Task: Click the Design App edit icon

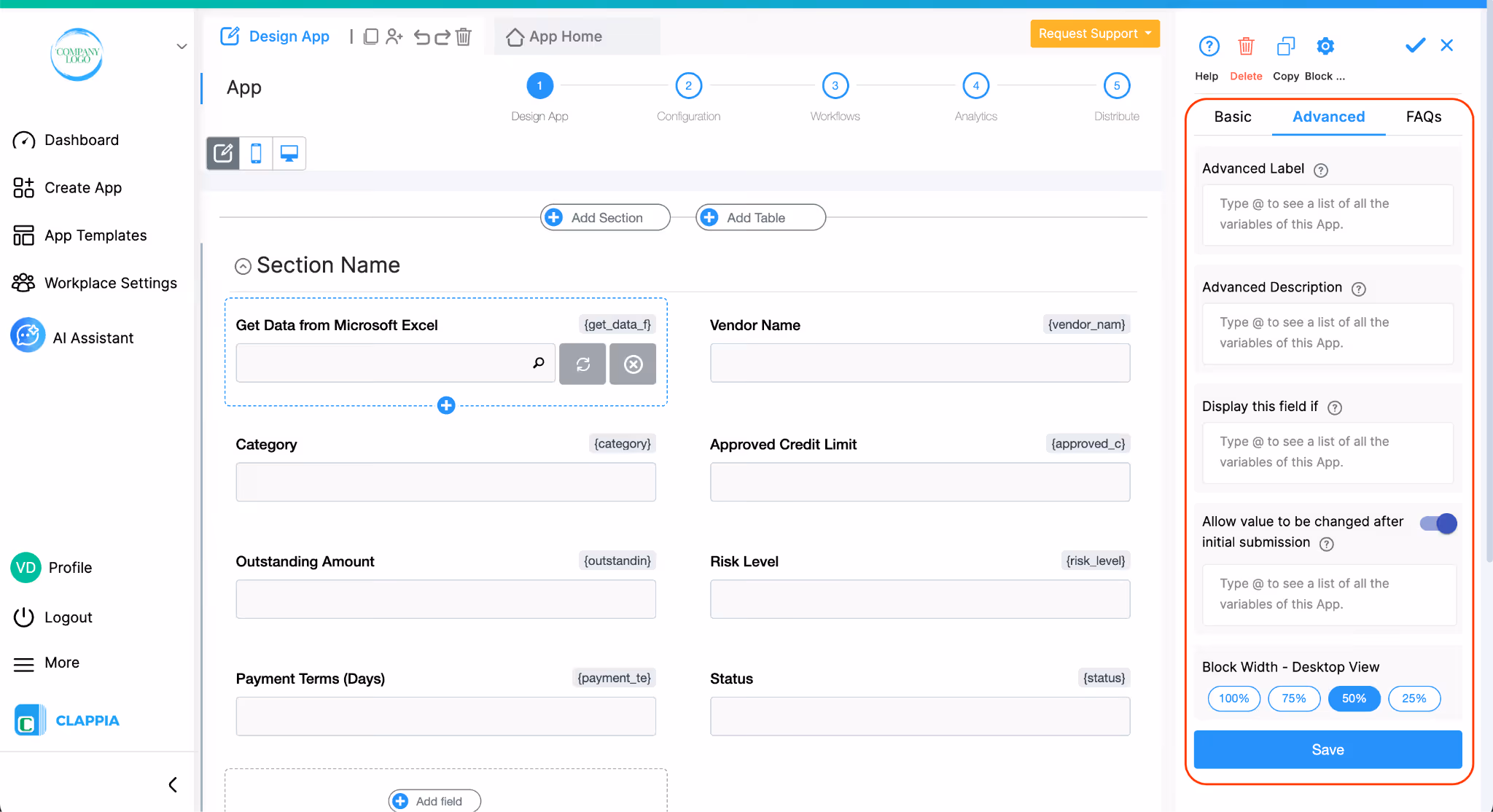Action: pos(230,36)
